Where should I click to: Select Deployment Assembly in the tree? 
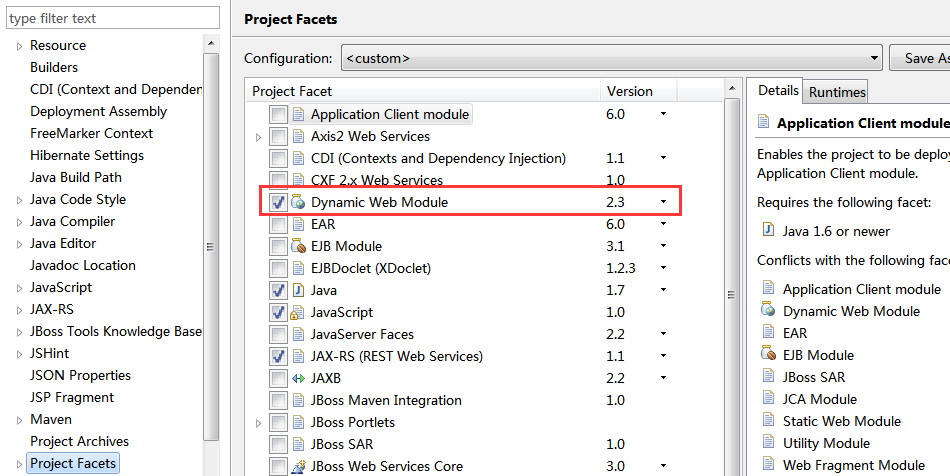(x=98, y=111)
